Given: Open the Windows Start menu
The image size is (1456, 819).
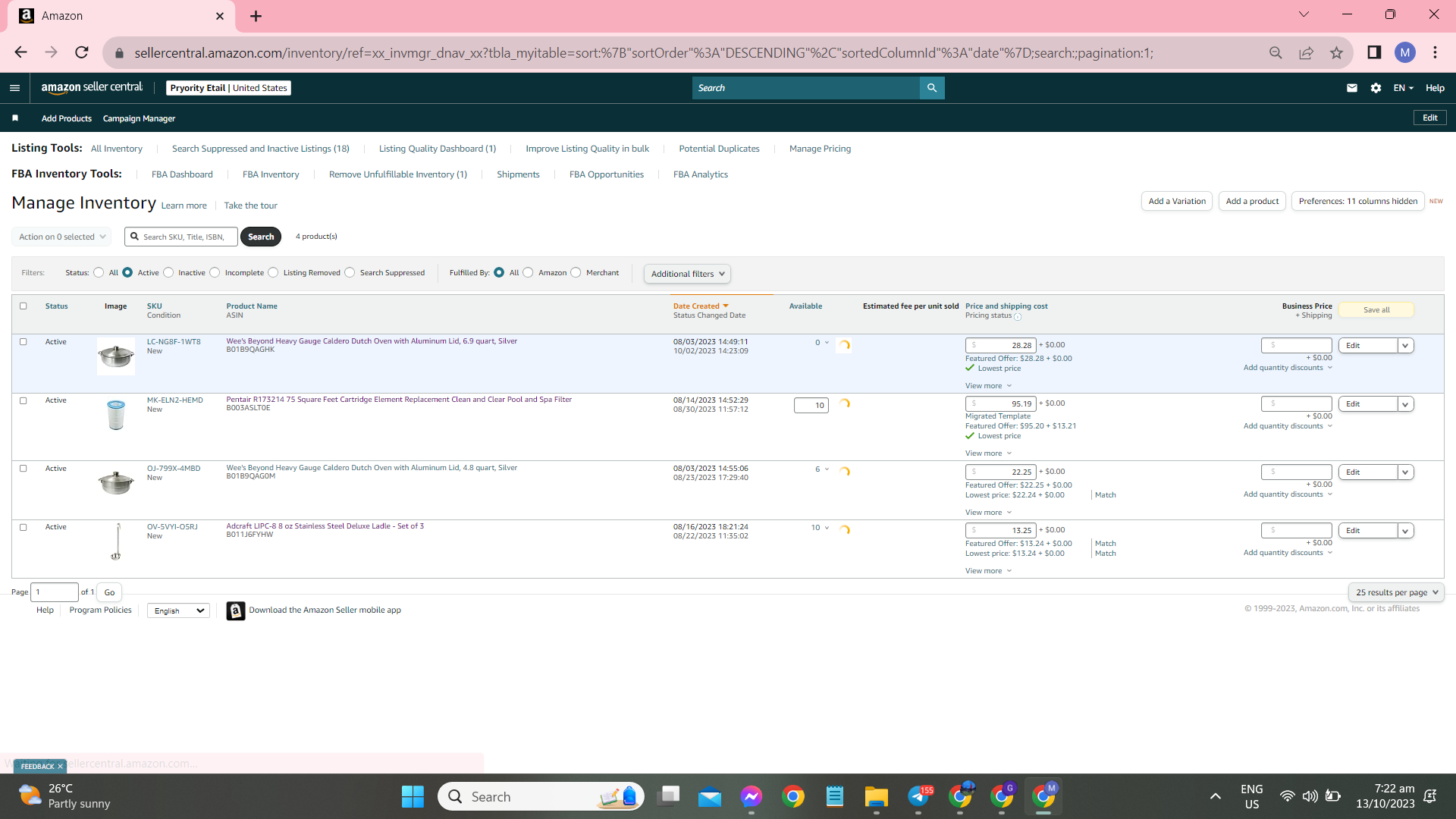Looking at the screenshot, I should tap(413, 796).
